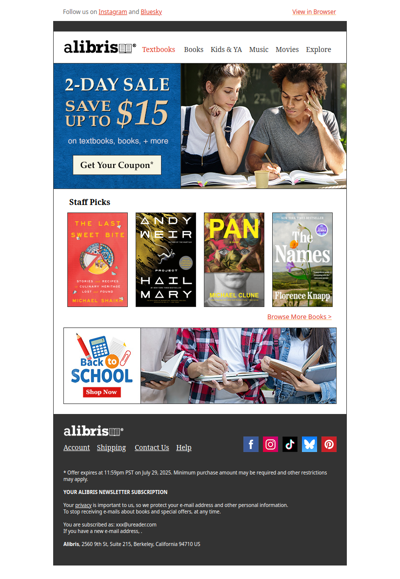Open The Names book cover

point(302,260)
